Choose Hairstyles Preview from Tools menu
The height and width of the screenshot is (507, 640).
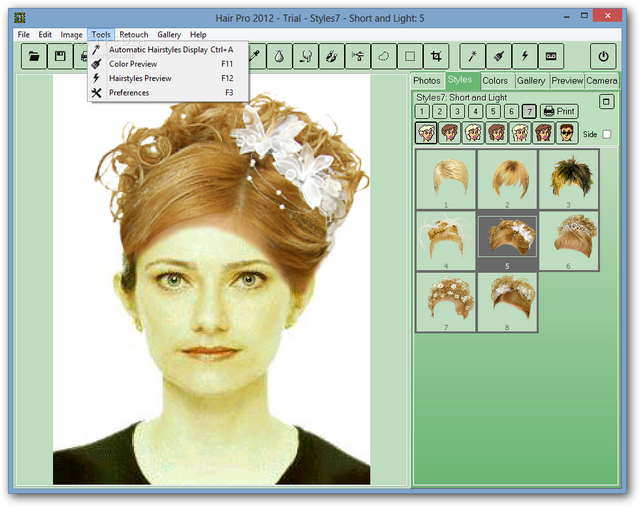click(142, 78)
